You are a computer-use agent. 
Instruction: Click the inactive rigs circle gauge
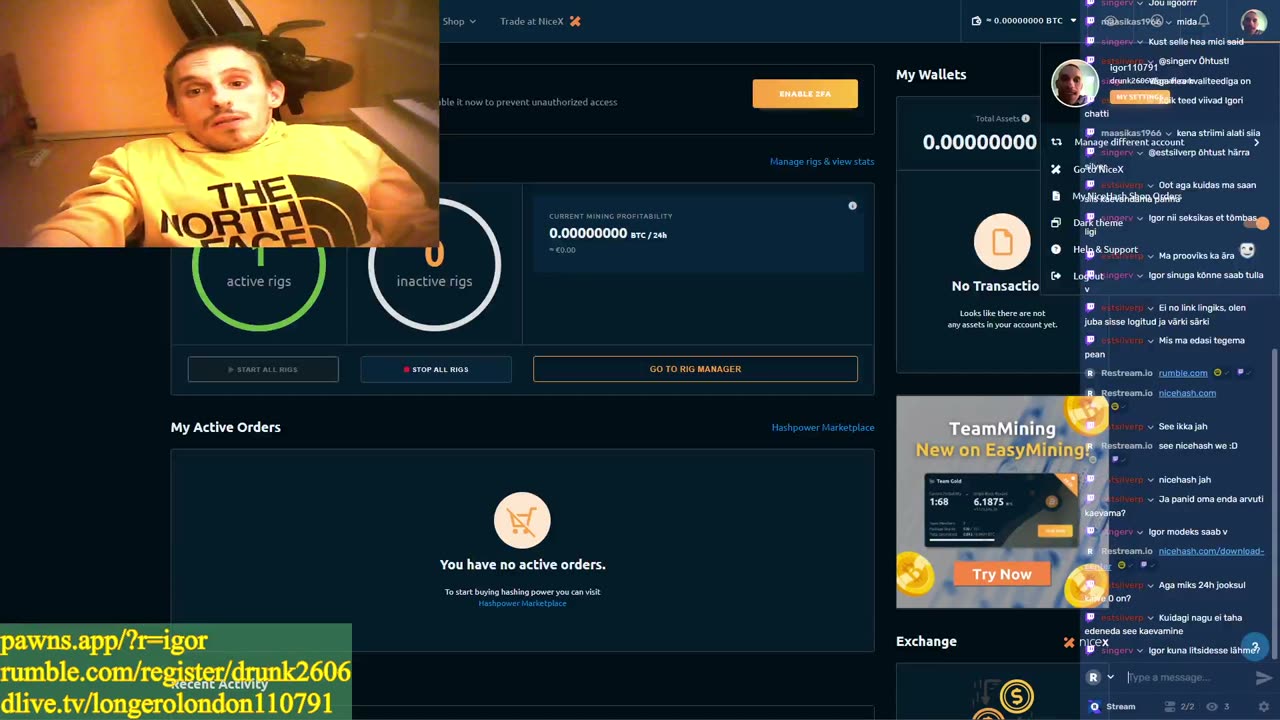(434, 266)
